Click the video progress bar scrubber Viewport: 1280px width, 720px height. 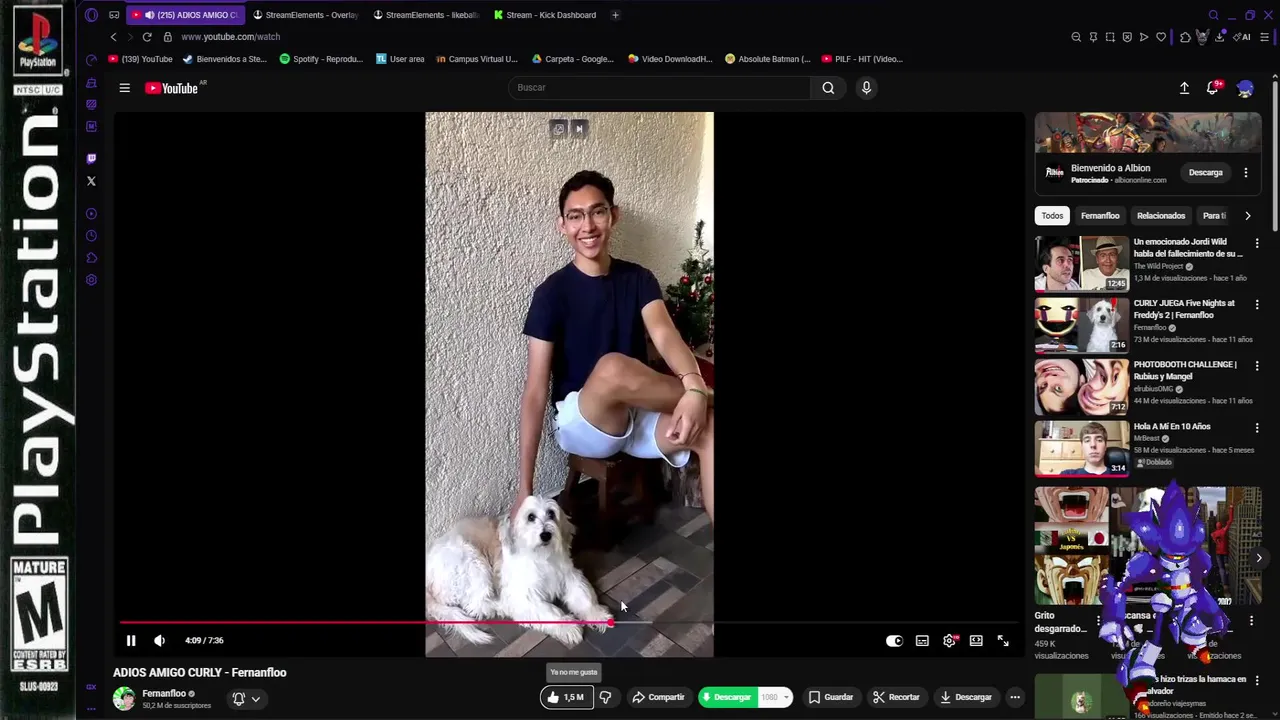tap(610, 623)
